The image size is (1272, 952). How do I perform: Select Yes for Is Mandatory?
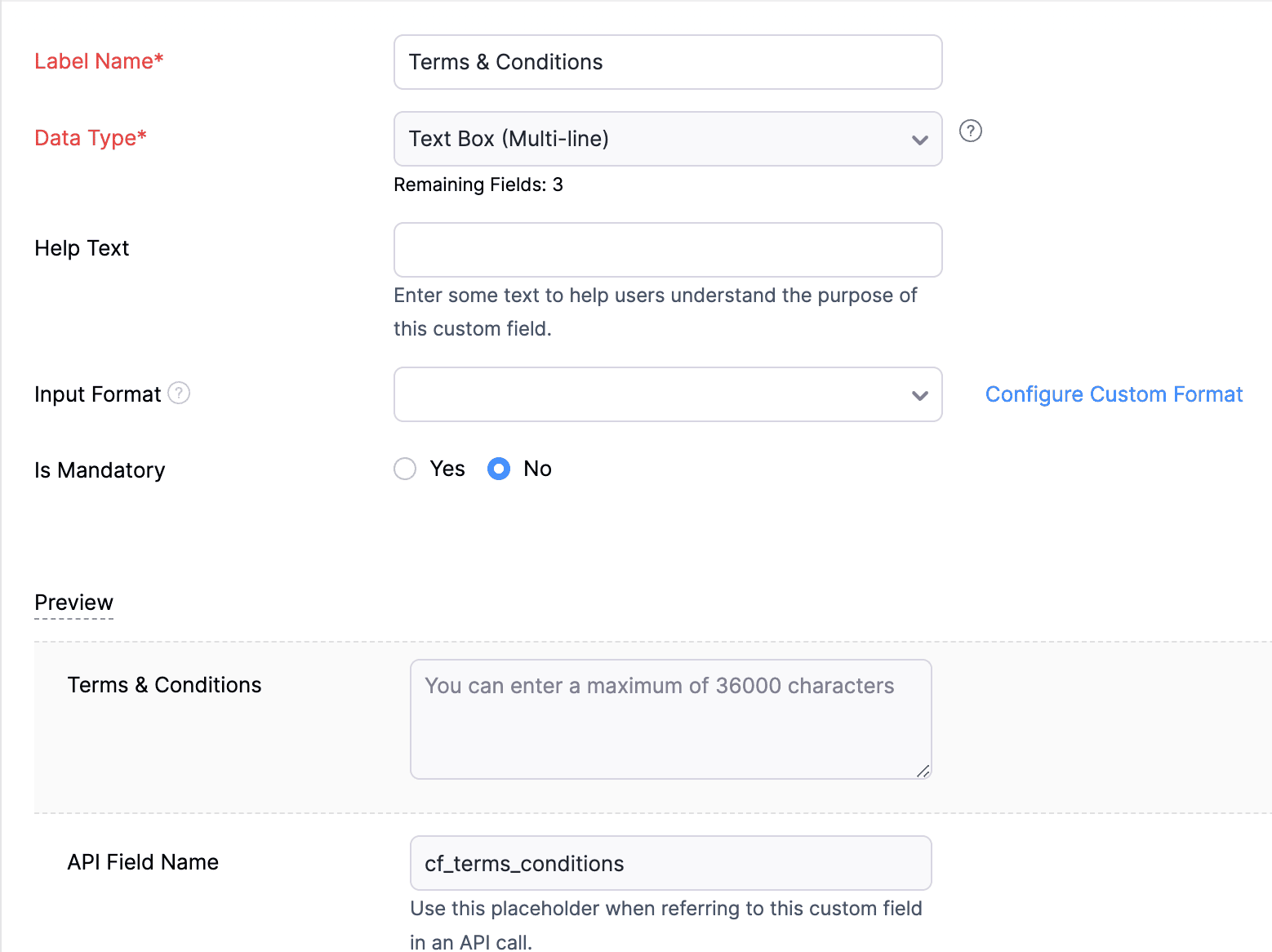tap(405, 469)
